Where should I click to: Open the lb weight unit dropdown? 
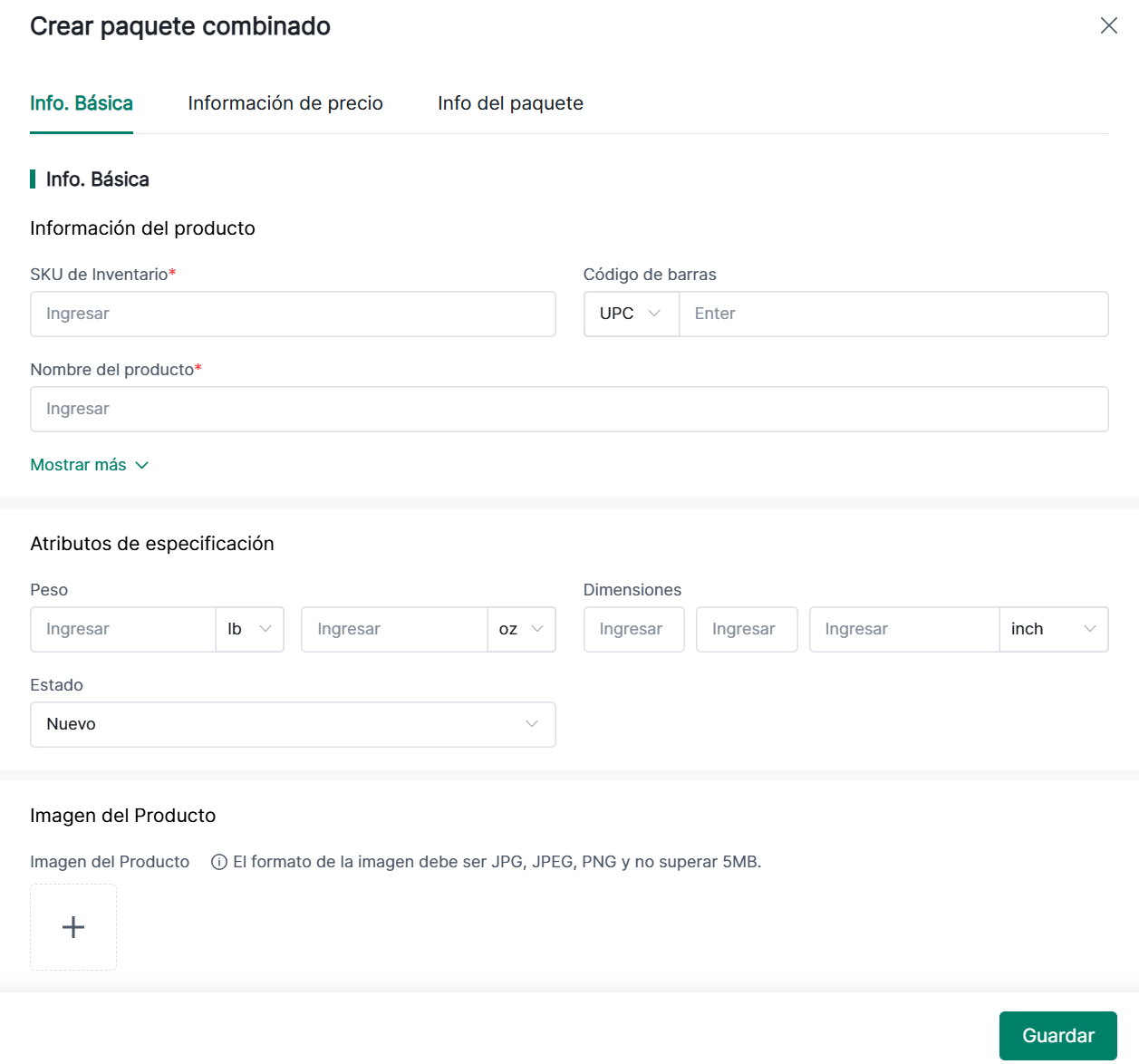tap(250, 629)
